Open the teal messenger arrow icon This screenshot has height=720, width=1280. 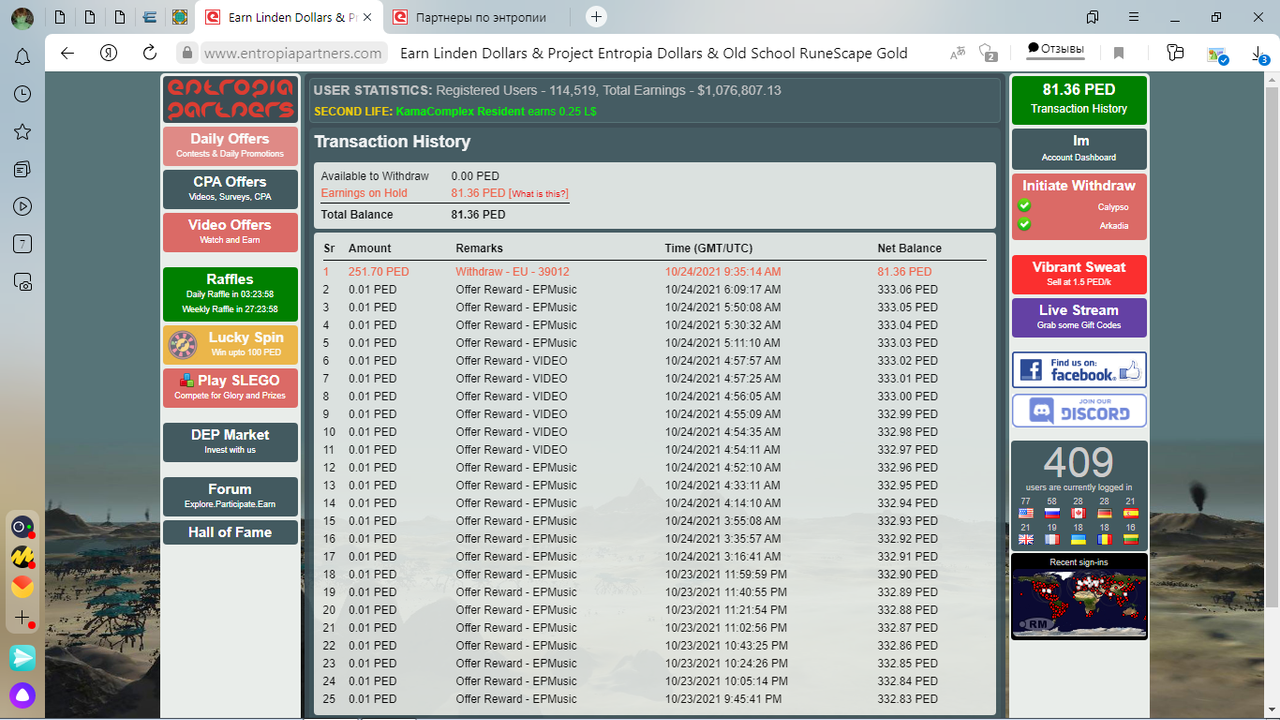click(22, 657)
